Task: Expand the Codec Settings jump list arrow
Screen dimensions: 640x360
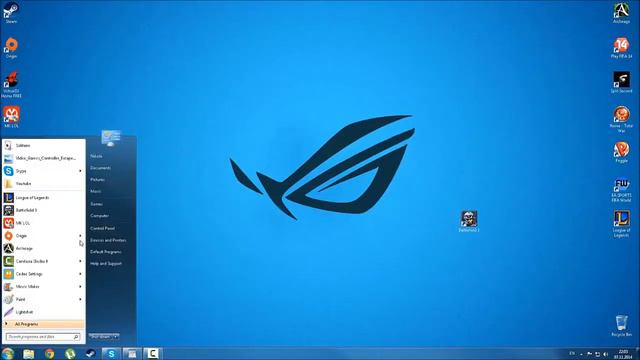Action: tap(80, 274)
